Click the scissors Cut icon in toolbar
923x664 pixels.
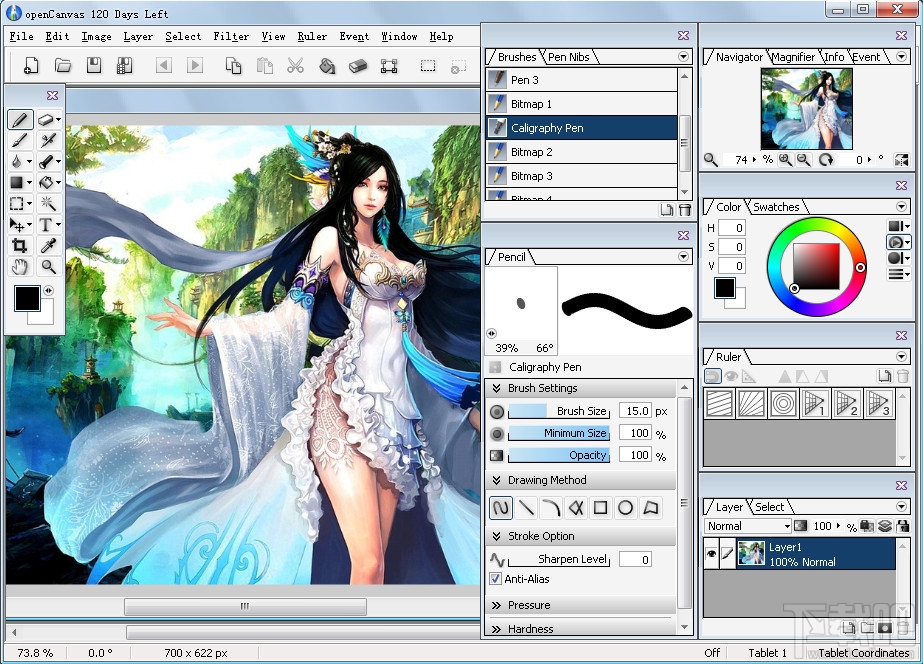[295, 66]
